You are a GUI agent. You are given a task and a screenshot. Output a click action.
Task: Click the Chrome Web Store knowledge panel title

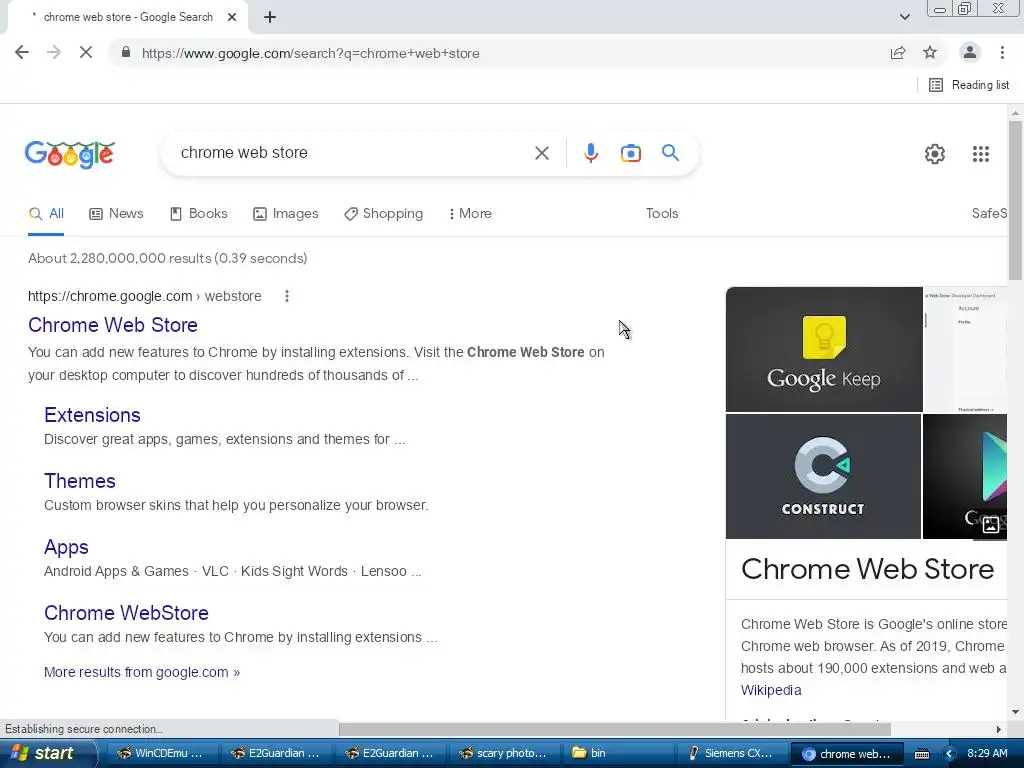coord(867,569)
